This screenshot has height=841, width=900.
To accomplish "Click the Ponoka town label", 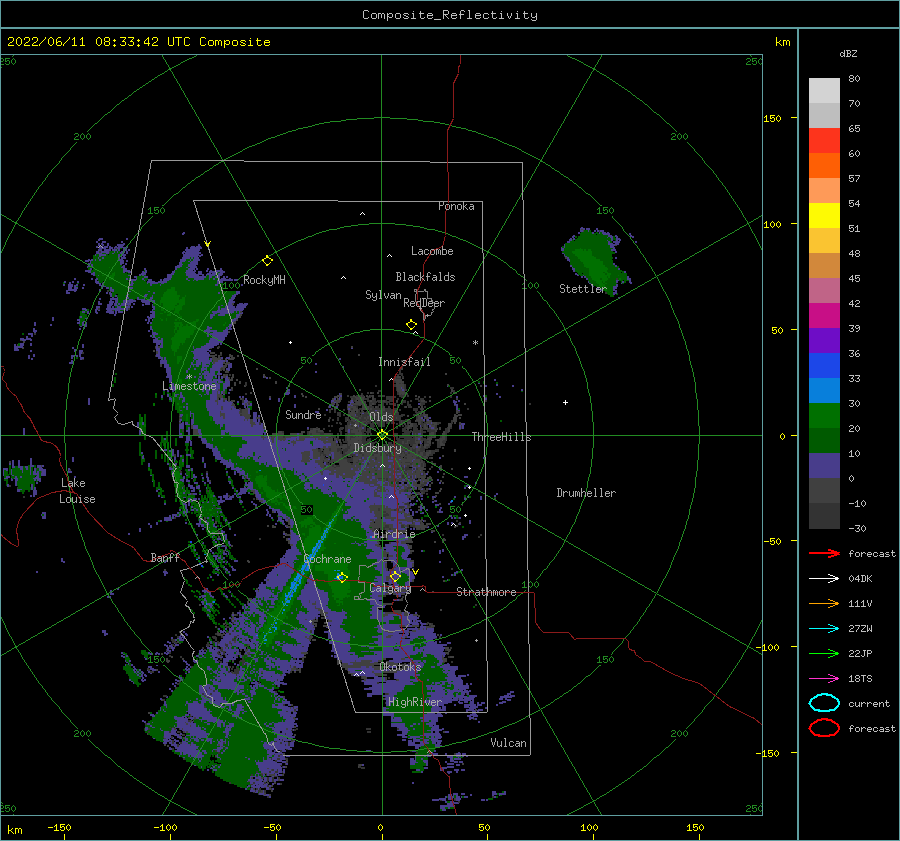I will tap(456, 206).
